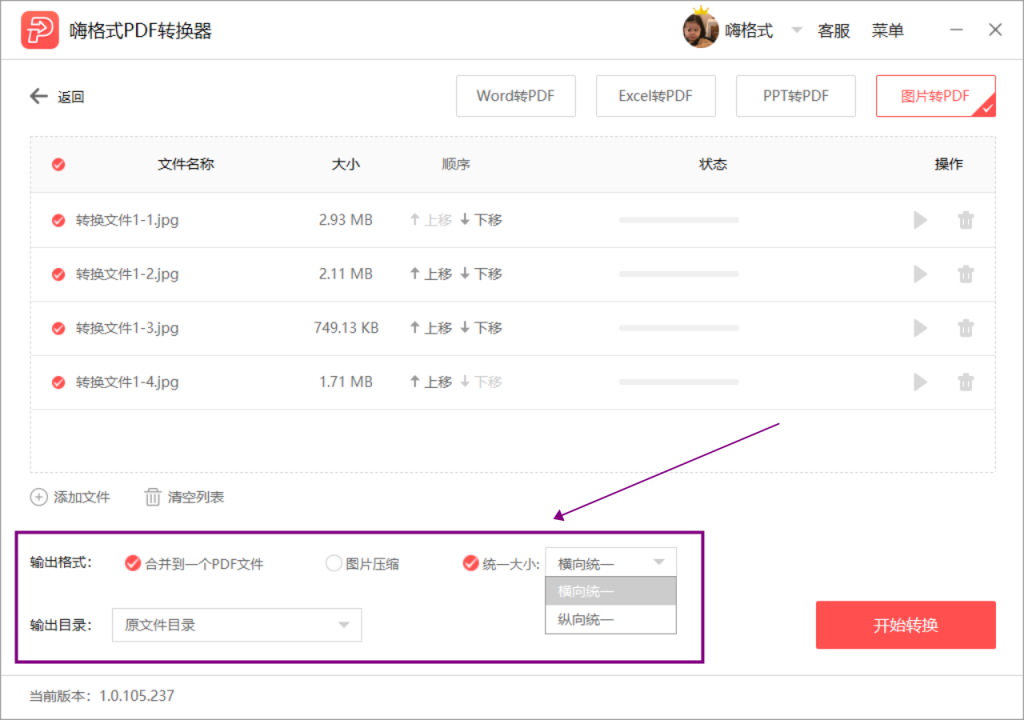
Task: Start converting 转换文件1-1.jpg with play icon
Action: point(920,220)
